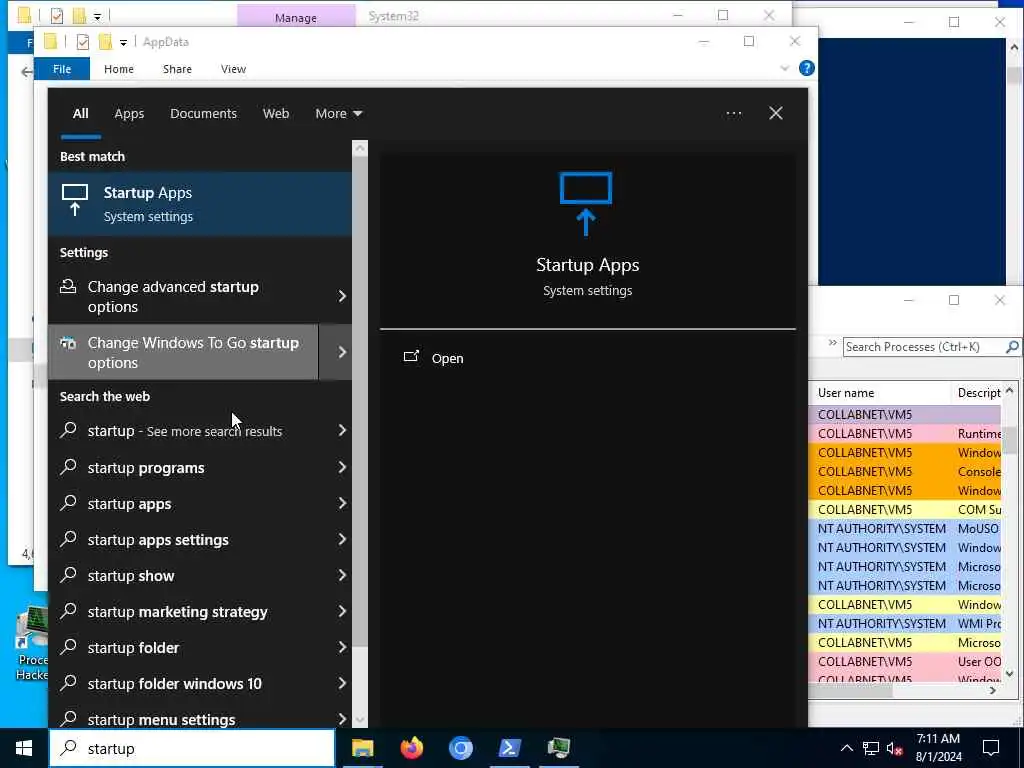Select Manage tab in System32 window

(x=296, y=17)
